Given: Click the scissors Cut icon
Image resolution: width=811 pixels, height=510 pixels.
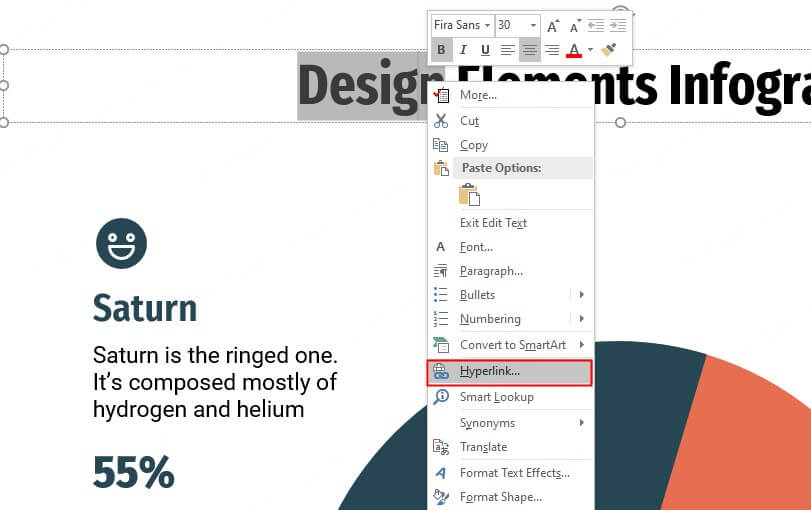Looking at the screenshot, I should tap(441, 121).
